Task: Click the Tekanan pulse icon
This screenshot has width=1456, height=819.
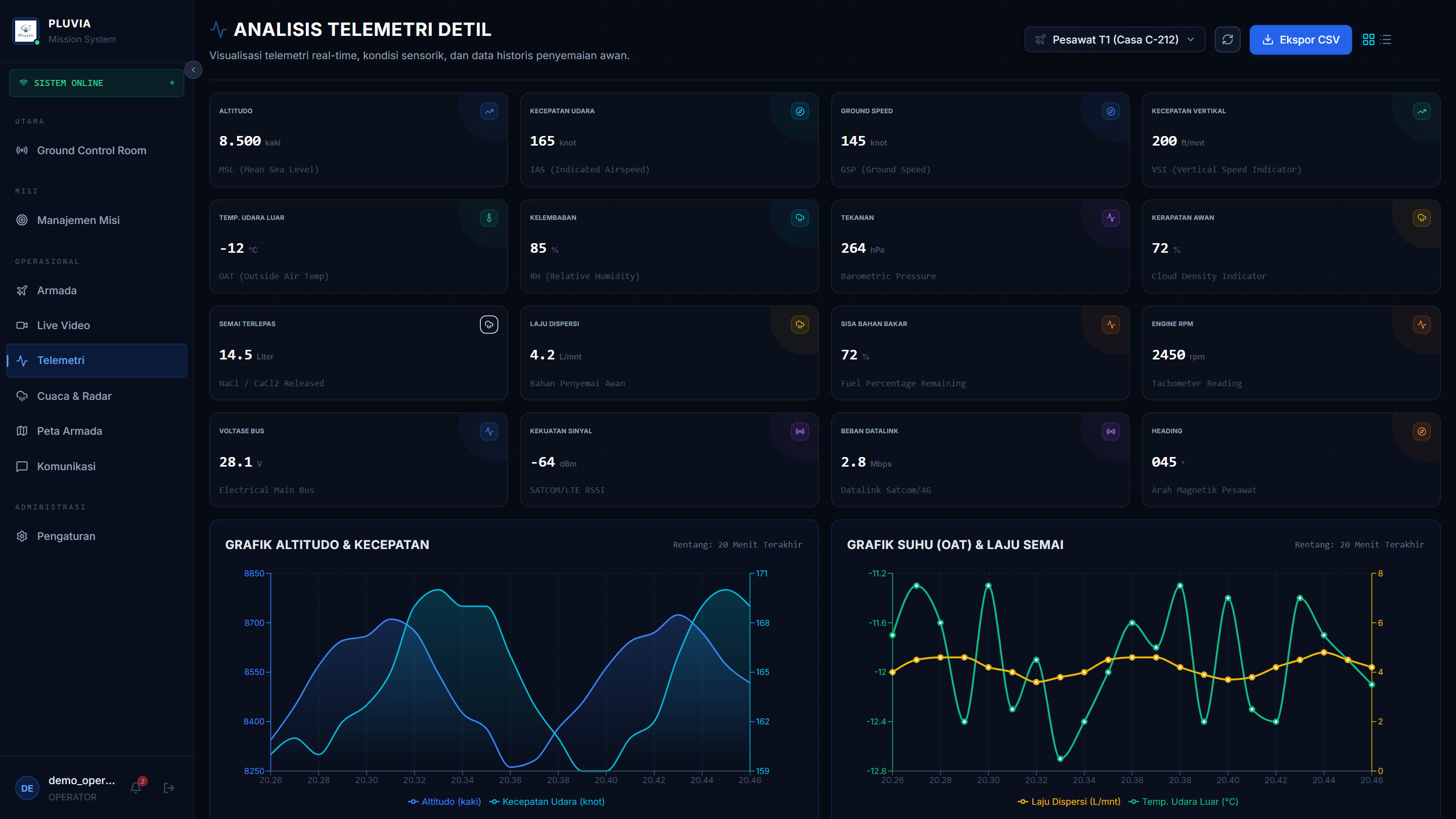Action: pyautogui.click(x=1111, y=218)
